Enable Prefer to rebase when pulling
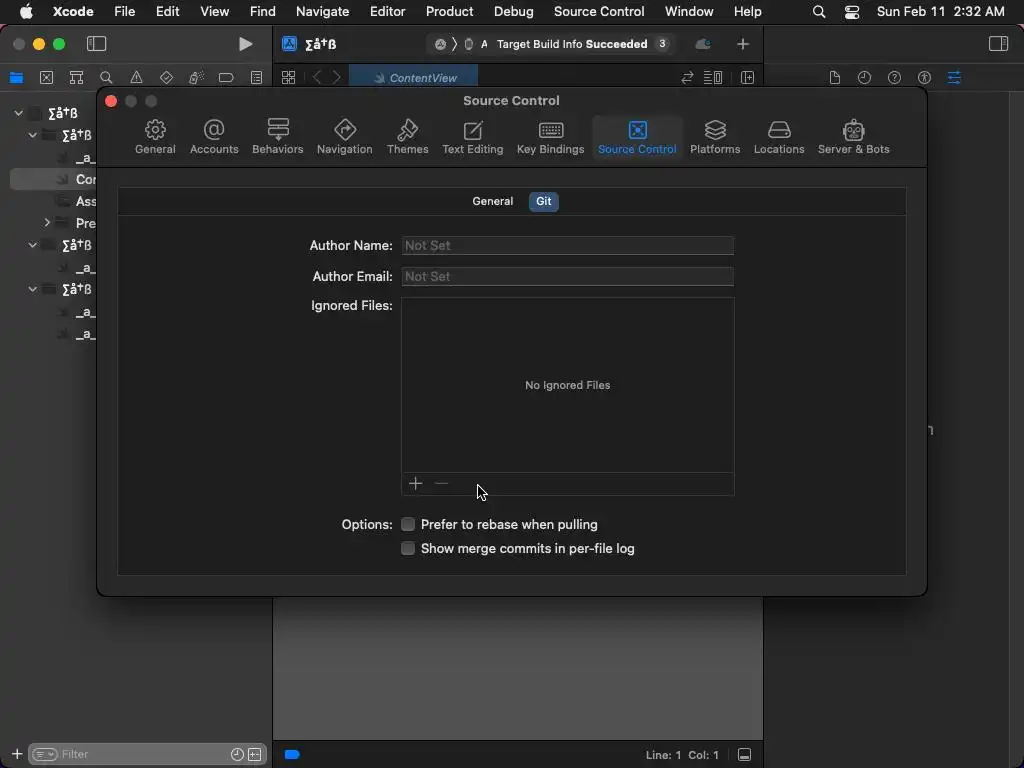1024x768 pixels. (408, 524)
